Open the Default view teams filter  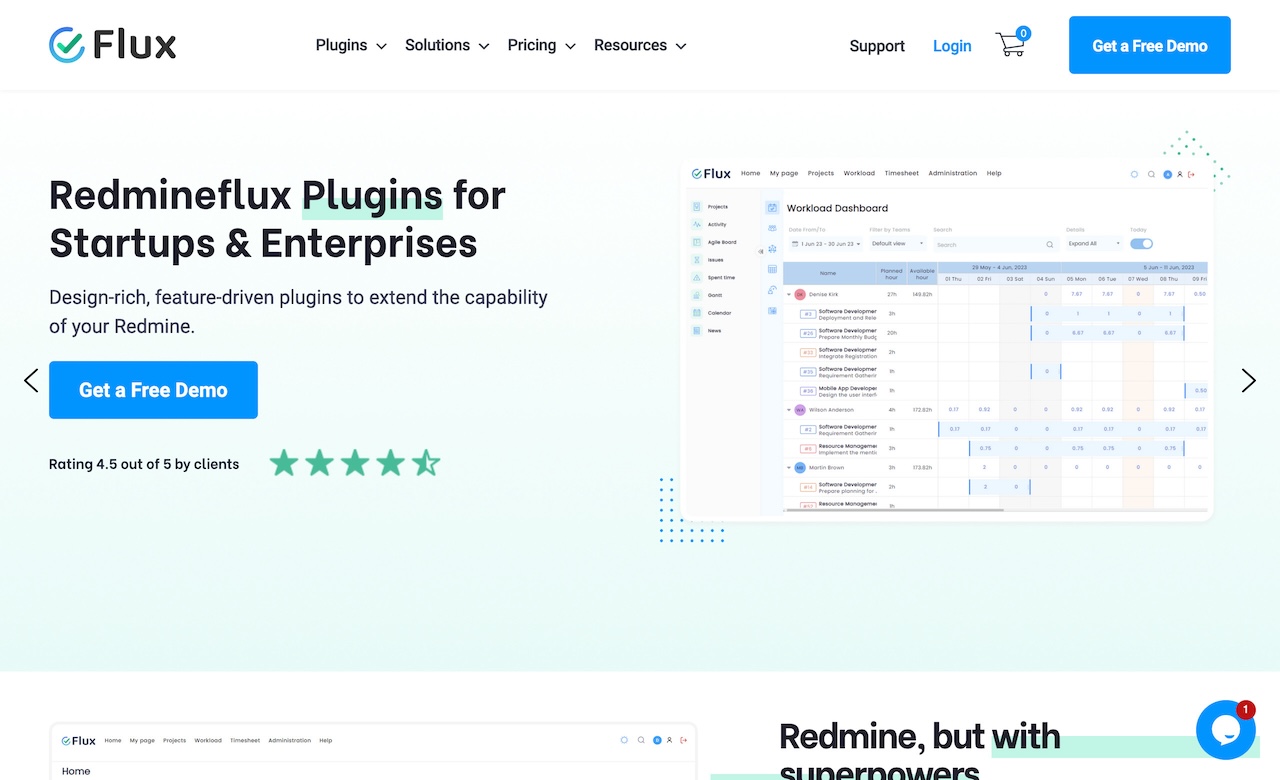pos(897,244)
